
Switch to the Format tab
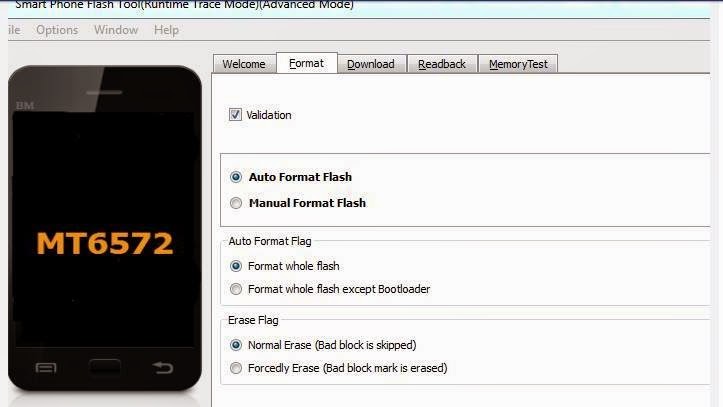(307, 63)
